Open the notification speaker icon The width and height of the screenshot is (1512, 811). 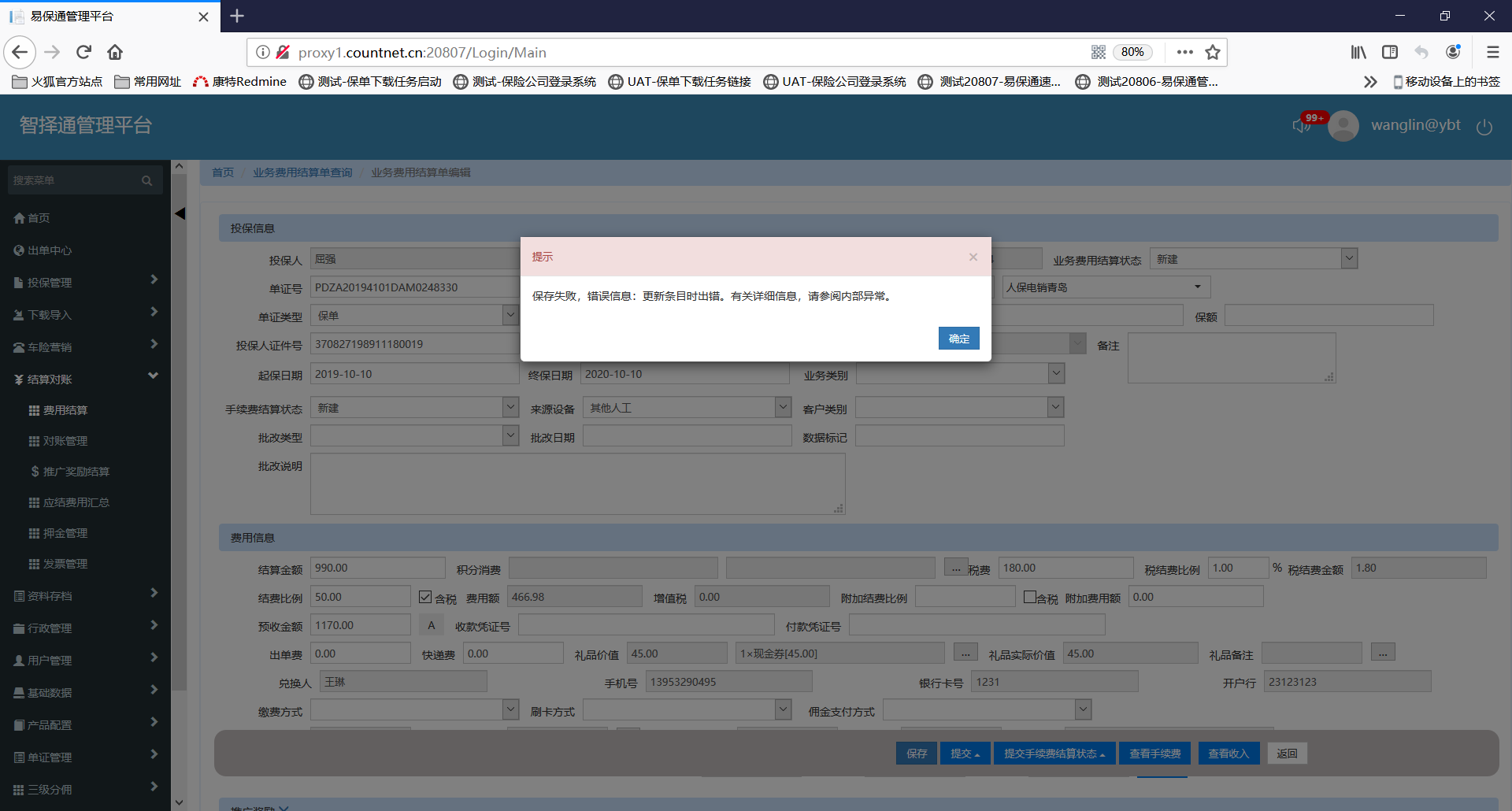[x=1300, y=126]
